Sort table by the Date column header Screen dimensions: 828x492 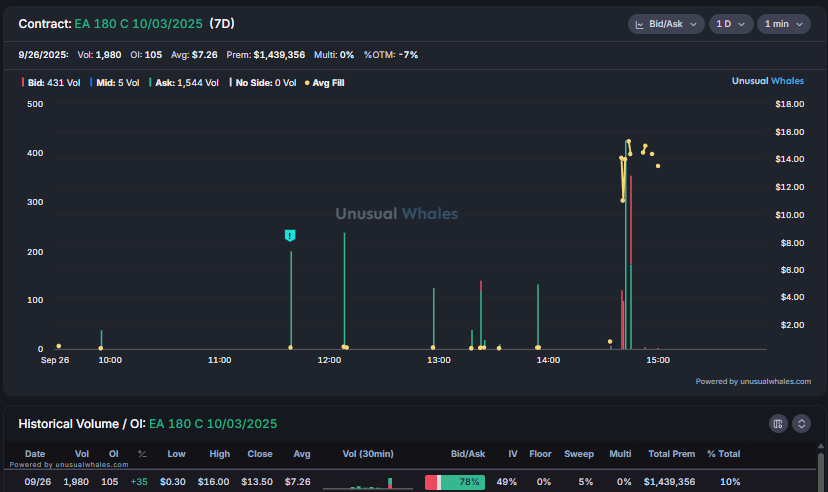(x=35, y=454)
